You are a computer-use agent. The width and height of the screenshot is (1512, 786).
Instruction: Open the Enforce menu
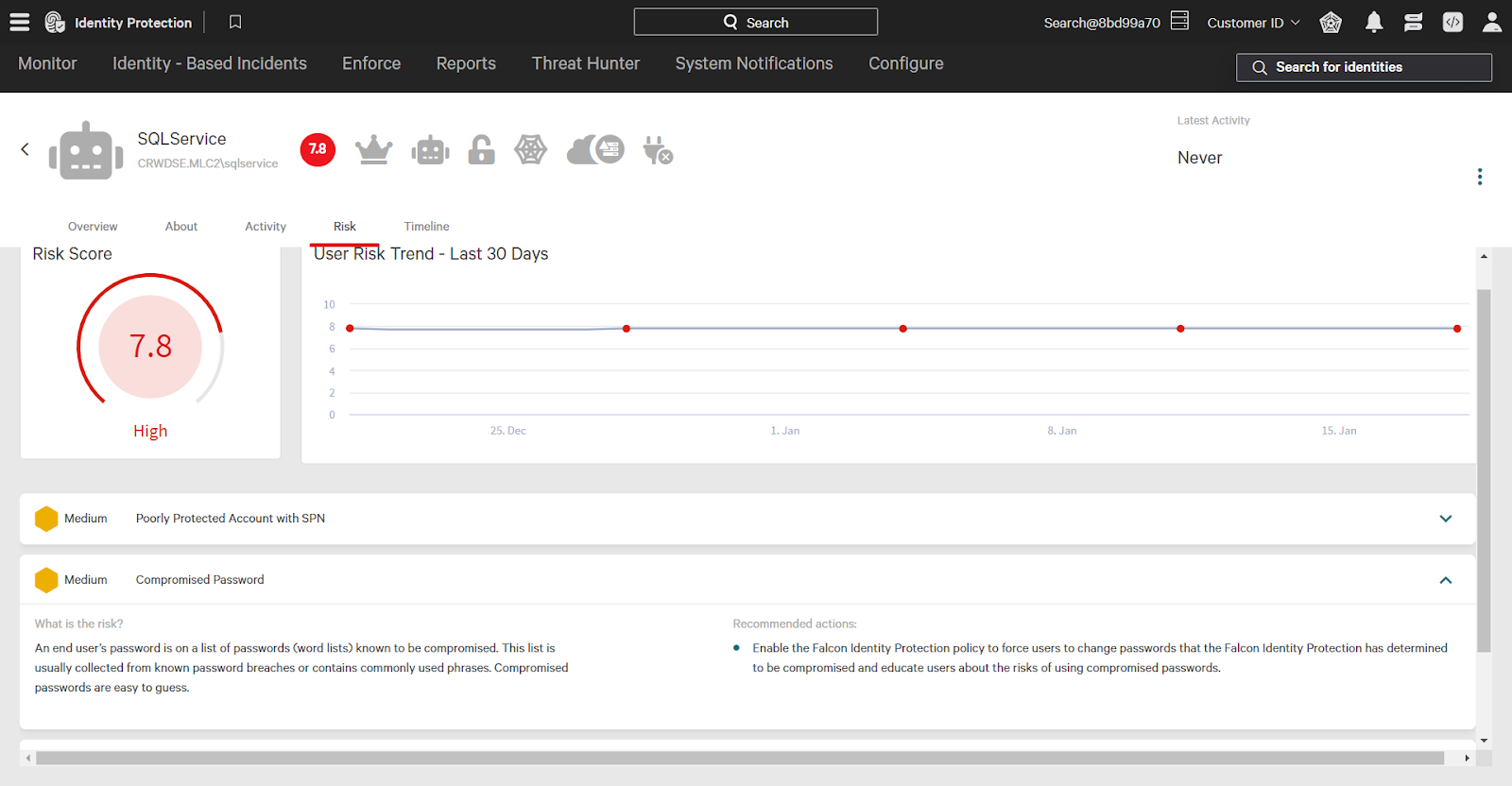[371, 63]
